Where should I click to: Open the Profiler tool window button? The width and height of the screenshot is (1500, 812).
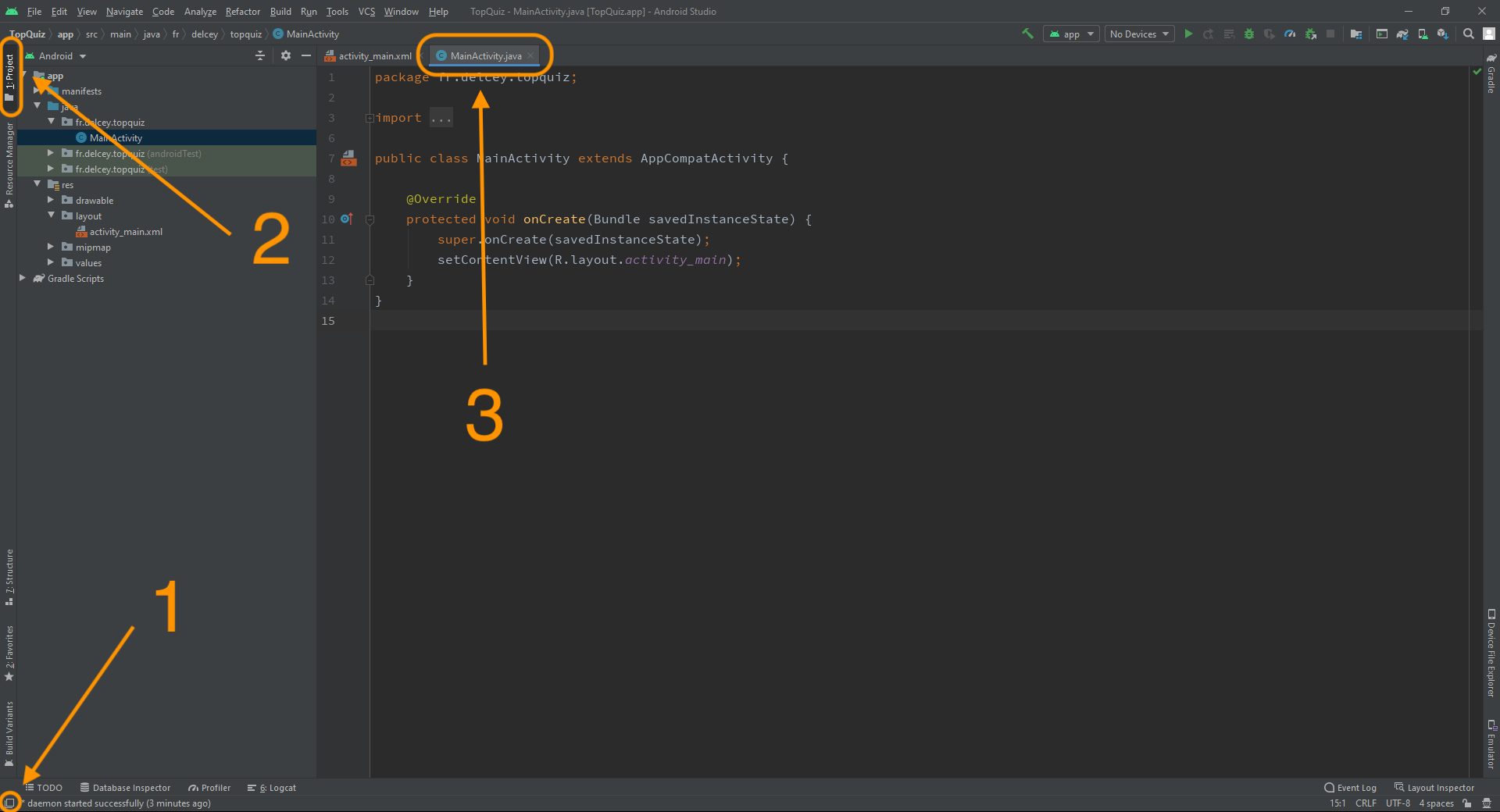209,788
